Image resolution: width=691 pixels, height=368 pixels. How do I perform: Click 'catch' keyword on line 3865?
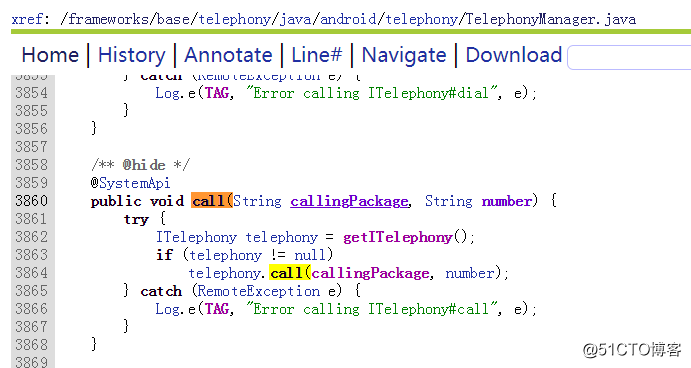(161, 291)
